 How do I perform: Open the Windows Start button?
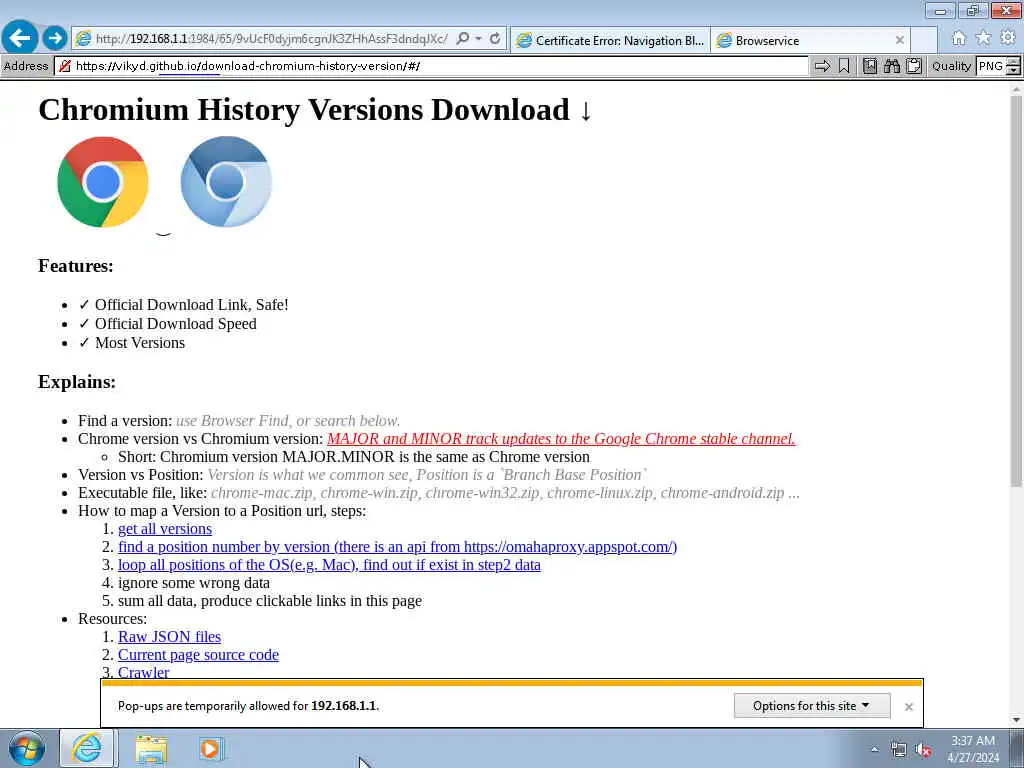(x=26, y=748)
